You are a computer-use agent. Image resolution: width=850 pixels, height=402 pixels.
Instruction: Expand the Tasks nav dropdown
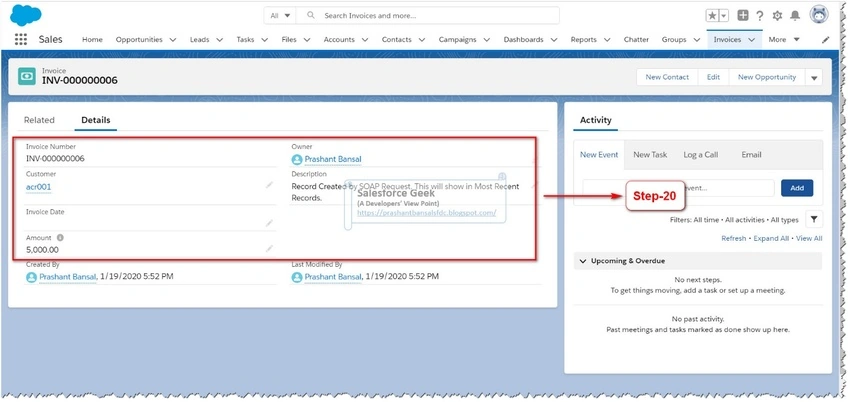pyautogui.click(x=265, y=40)
